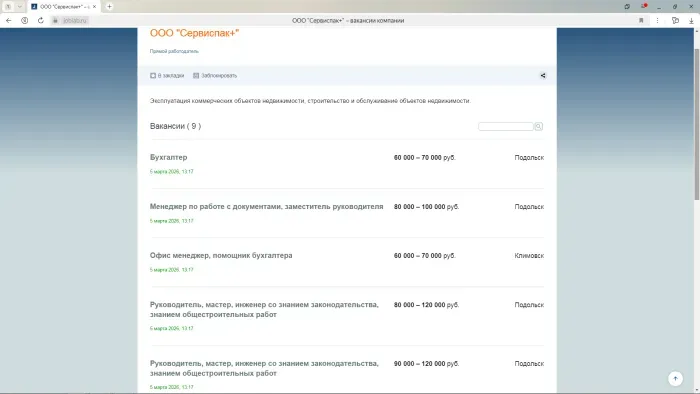Open 'Офис менеджер, помощник бухгалтера' vacancy

click(x=221, y=256)
